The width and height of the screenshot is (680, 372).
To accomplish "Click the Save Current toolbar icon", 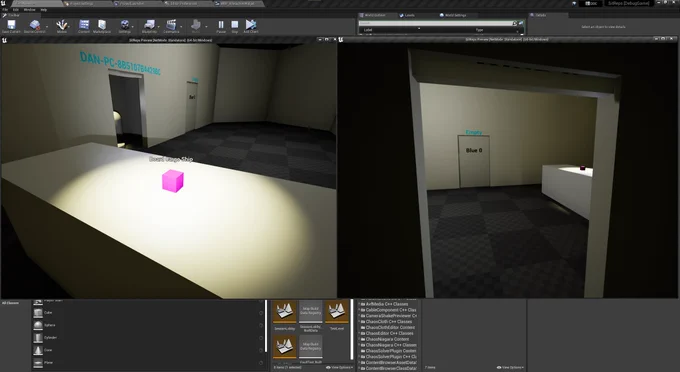I will (11, 26).
